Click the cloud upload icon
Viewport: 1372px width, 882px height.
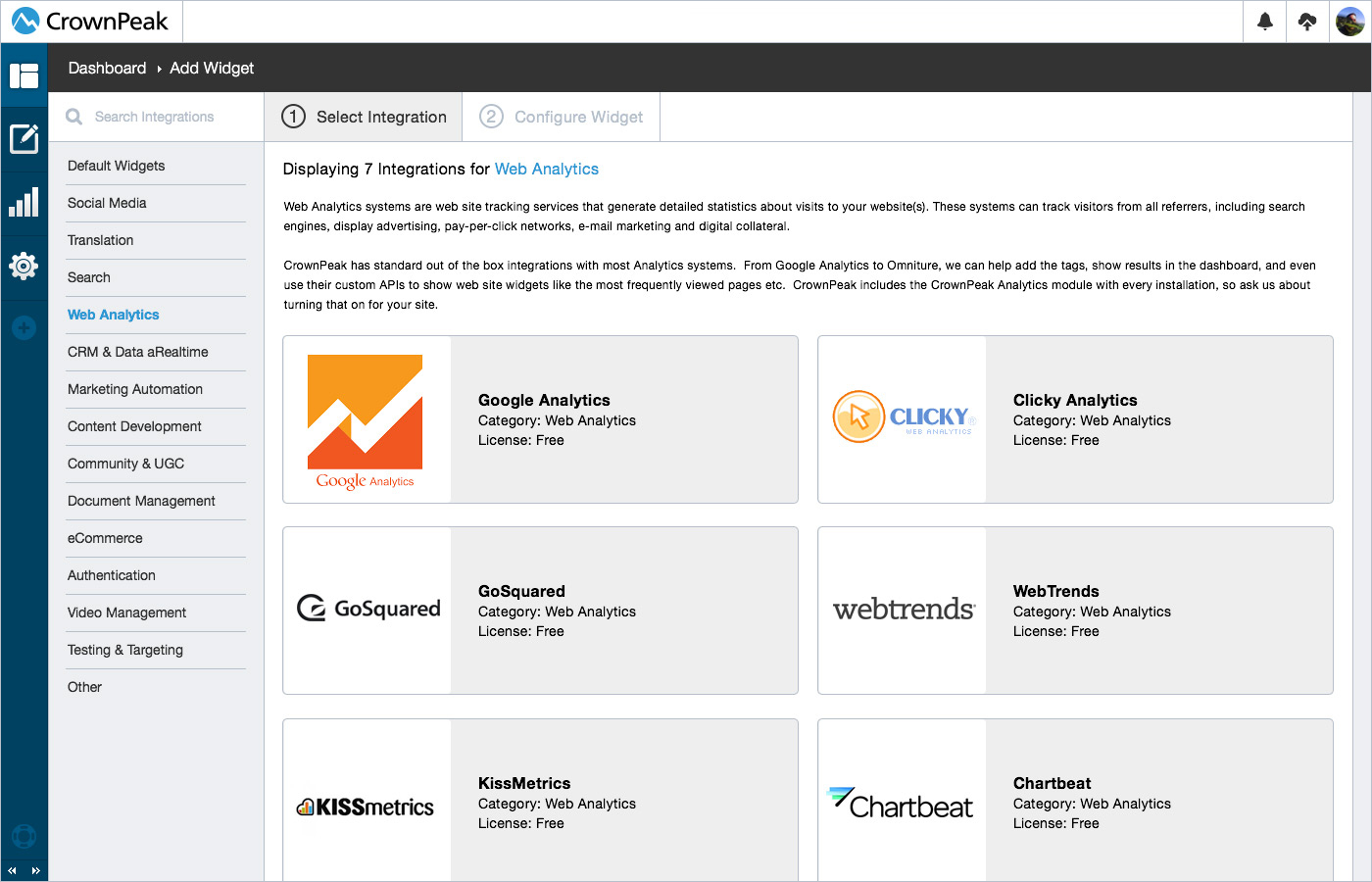[1307, 22]
